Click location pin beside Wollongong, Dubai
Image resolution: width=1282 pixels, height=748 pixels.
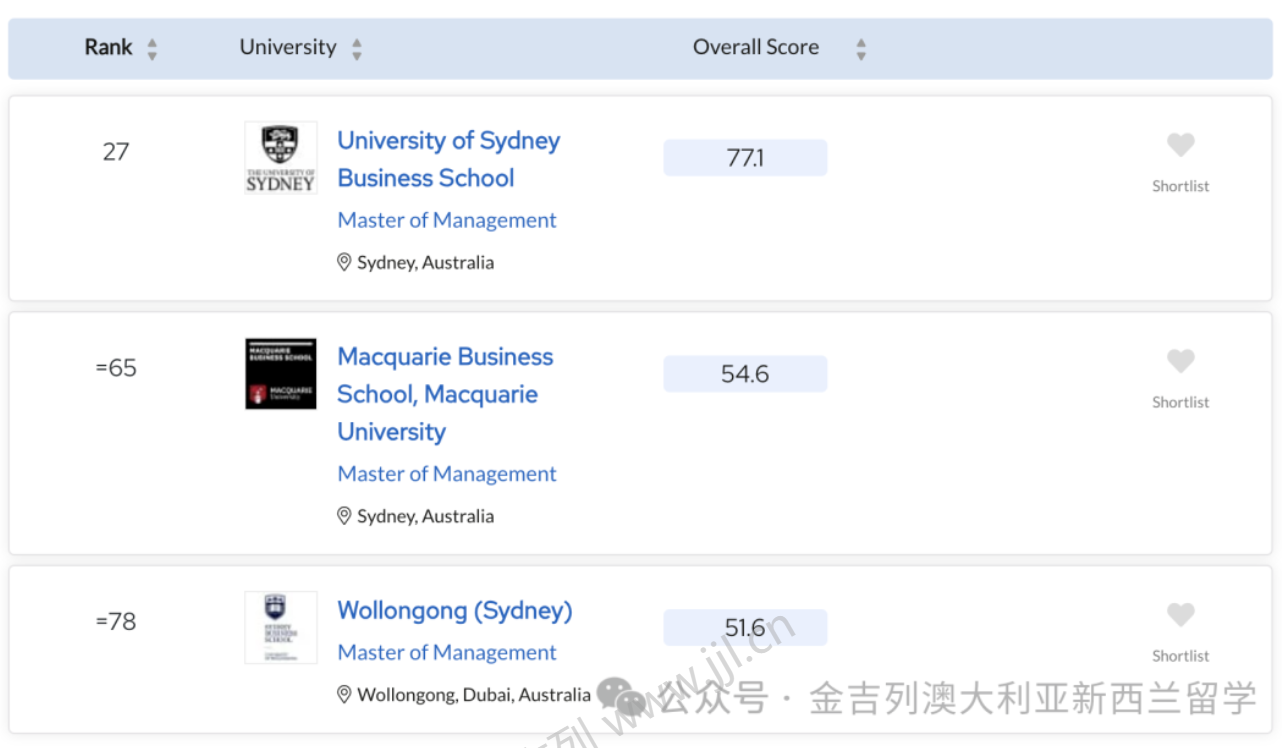(344, 694)
